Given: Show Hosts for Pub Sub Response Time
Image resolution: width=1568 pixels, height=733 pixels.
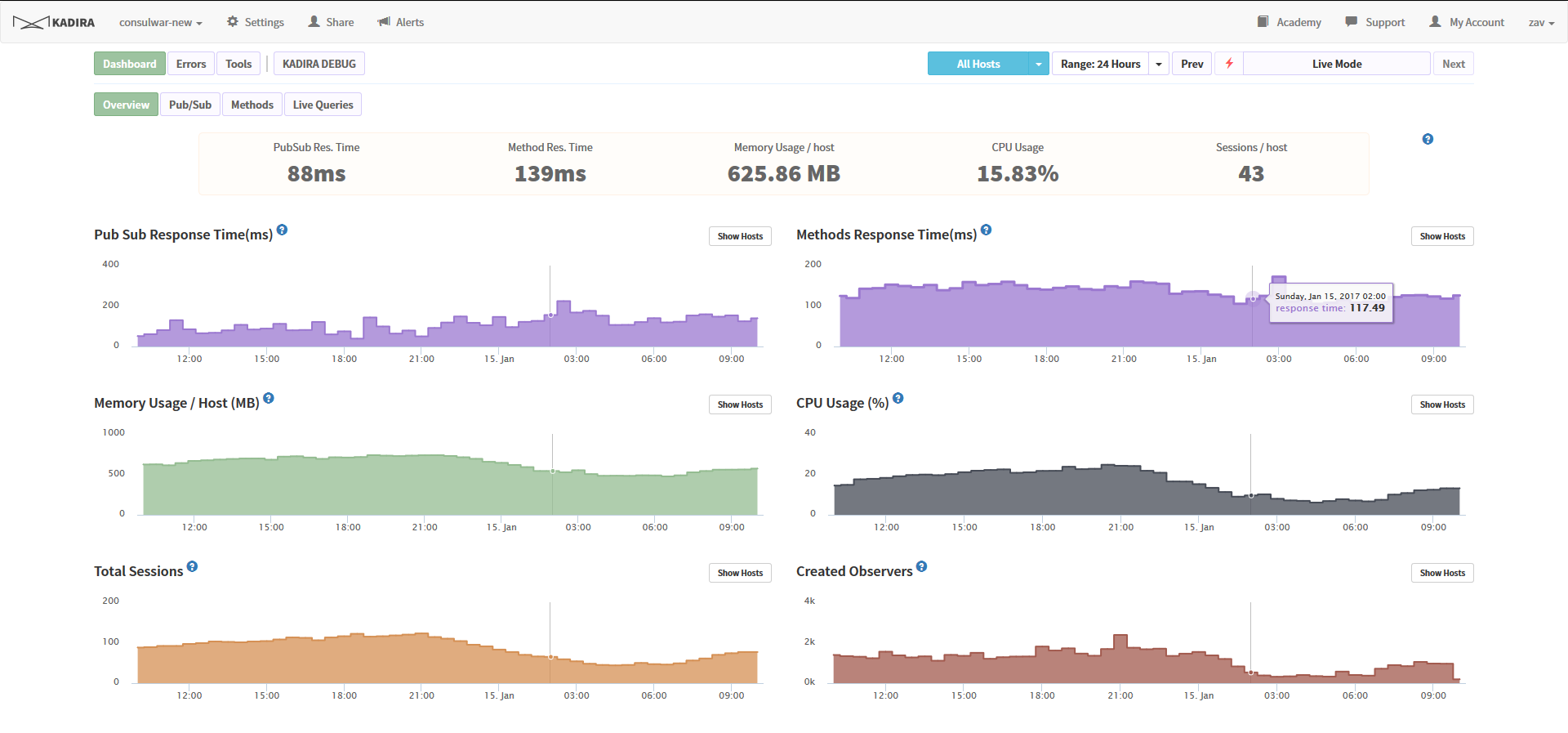Looking at the screenshot, I should click(x=740, y=236).
